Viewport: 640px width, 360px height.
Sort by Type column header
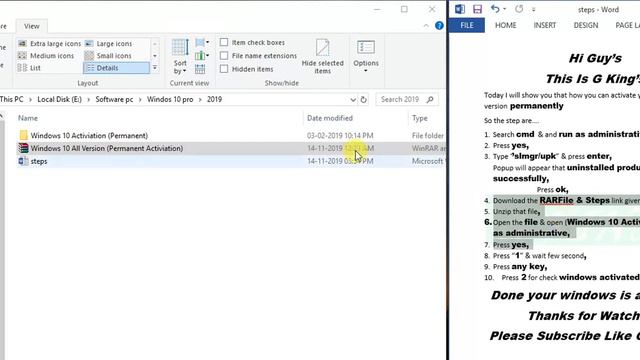pyautogui.click(x=420, y=118)
